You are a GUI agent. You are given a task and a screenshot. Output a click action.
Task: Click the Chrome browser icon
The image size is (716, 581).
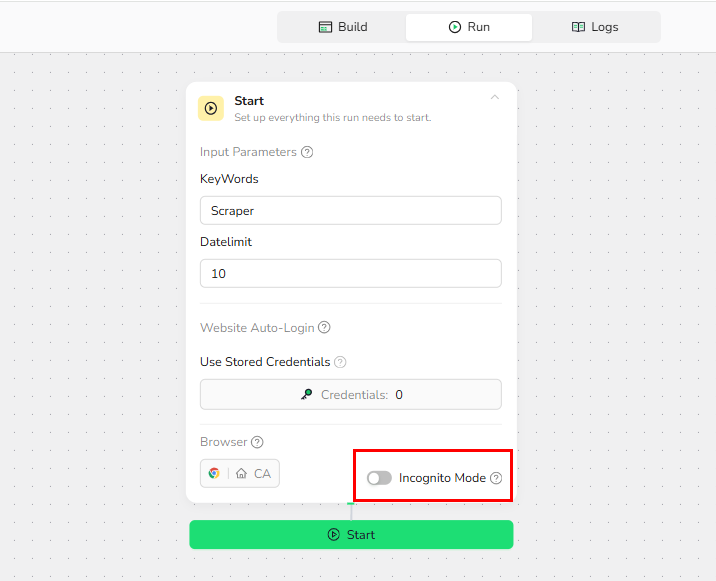click(x=214, y=474)
